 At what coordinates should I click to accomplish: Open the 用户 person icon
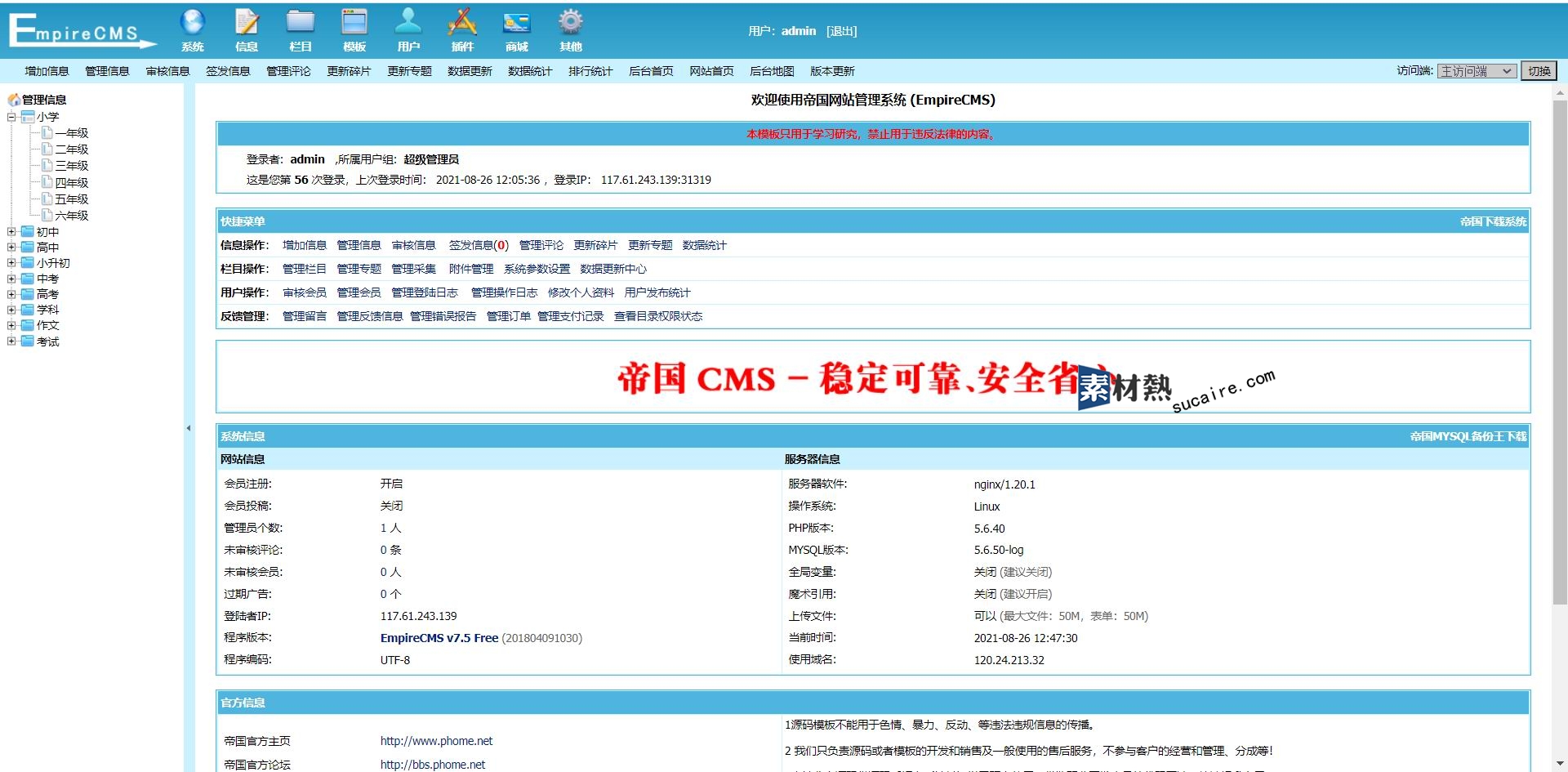pos(408,22)
